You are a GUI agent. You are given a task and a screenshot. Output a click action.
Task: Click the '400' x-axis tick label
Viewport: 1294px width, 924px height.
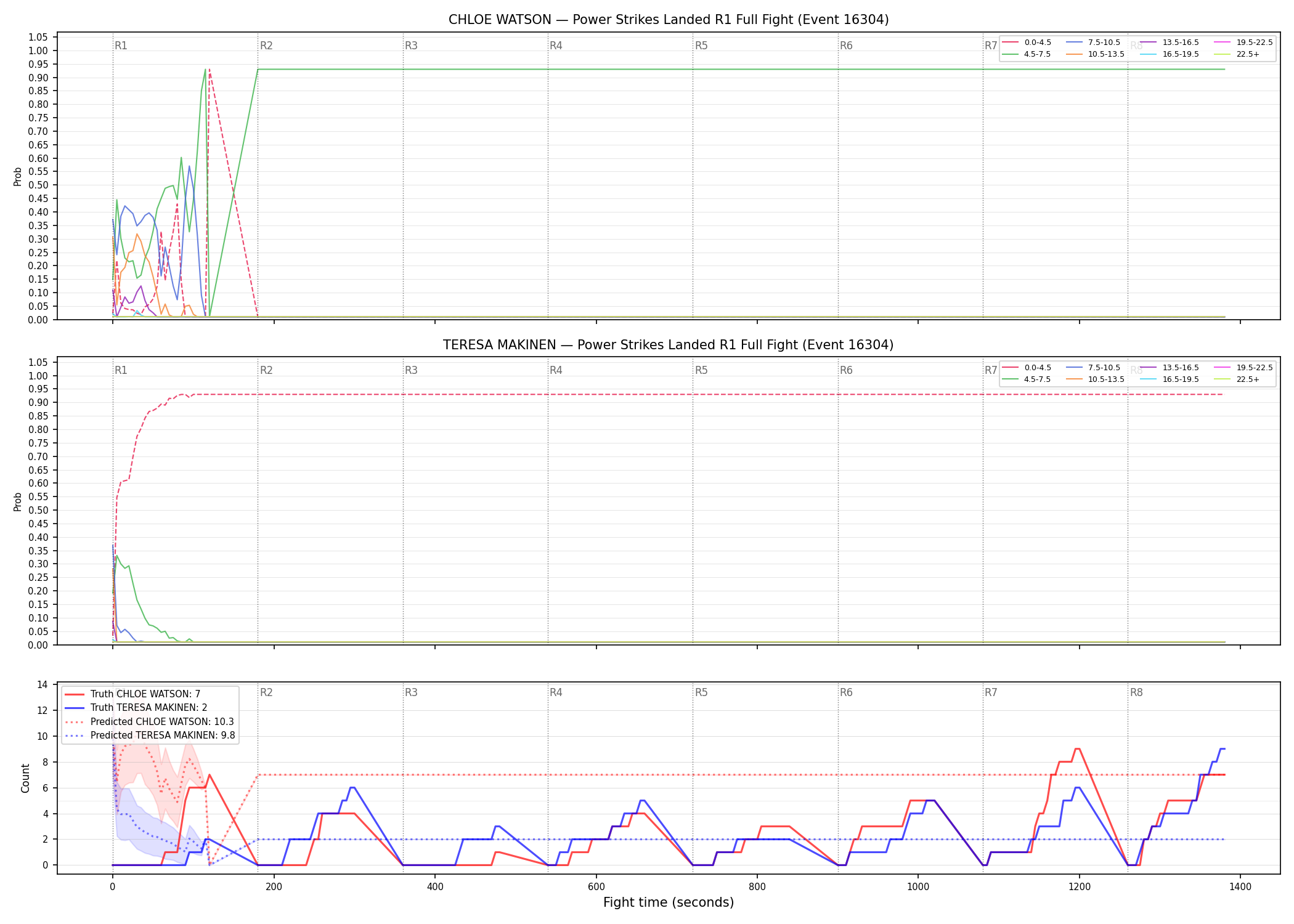click(x=435, y=887)
